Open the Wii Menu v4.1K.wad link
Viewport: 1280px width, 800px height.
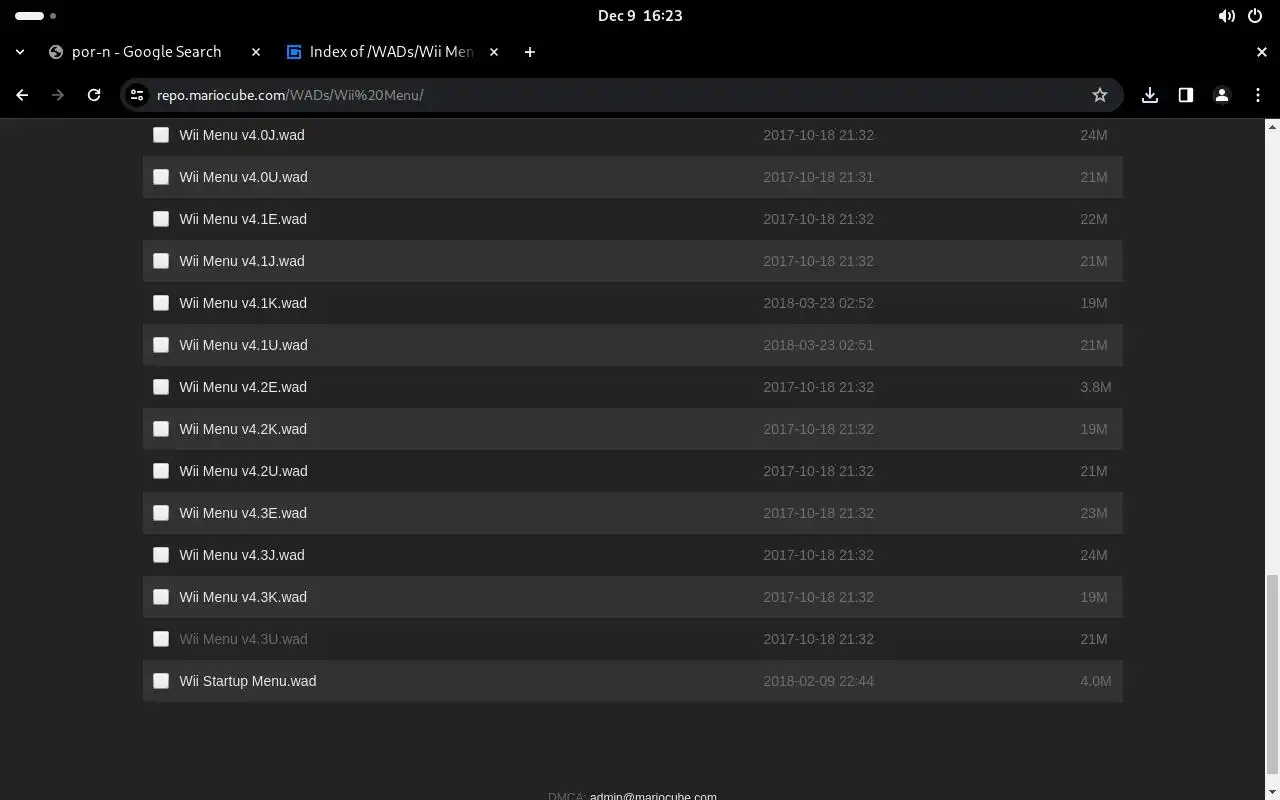tap(243, 303)
